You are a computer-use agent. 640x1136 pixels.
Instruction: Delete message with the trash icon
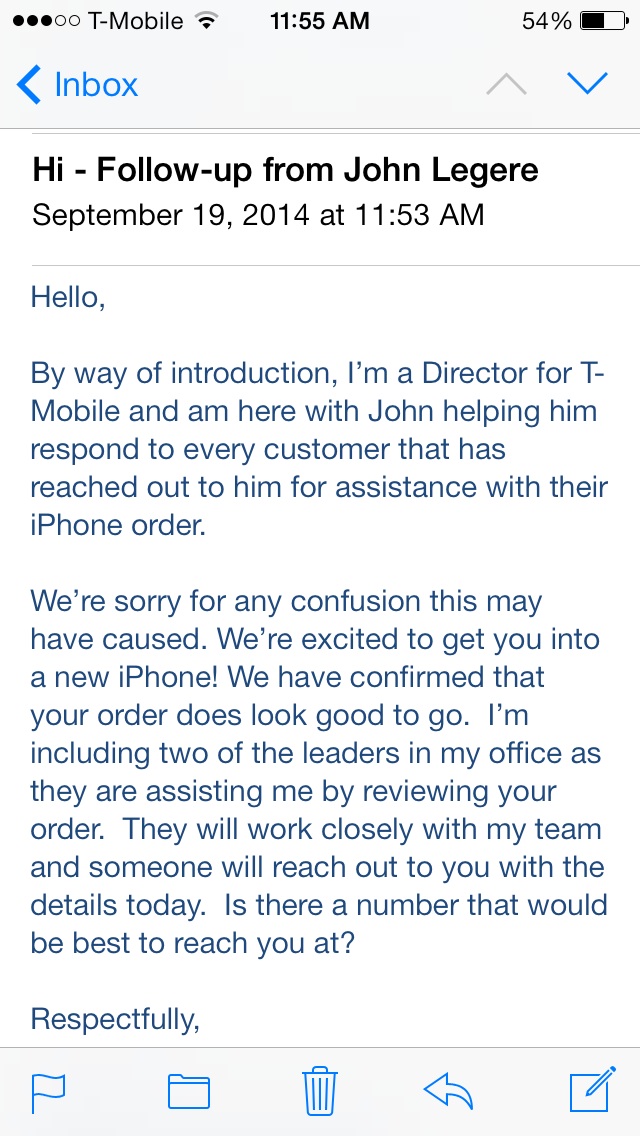(320, 1091)
